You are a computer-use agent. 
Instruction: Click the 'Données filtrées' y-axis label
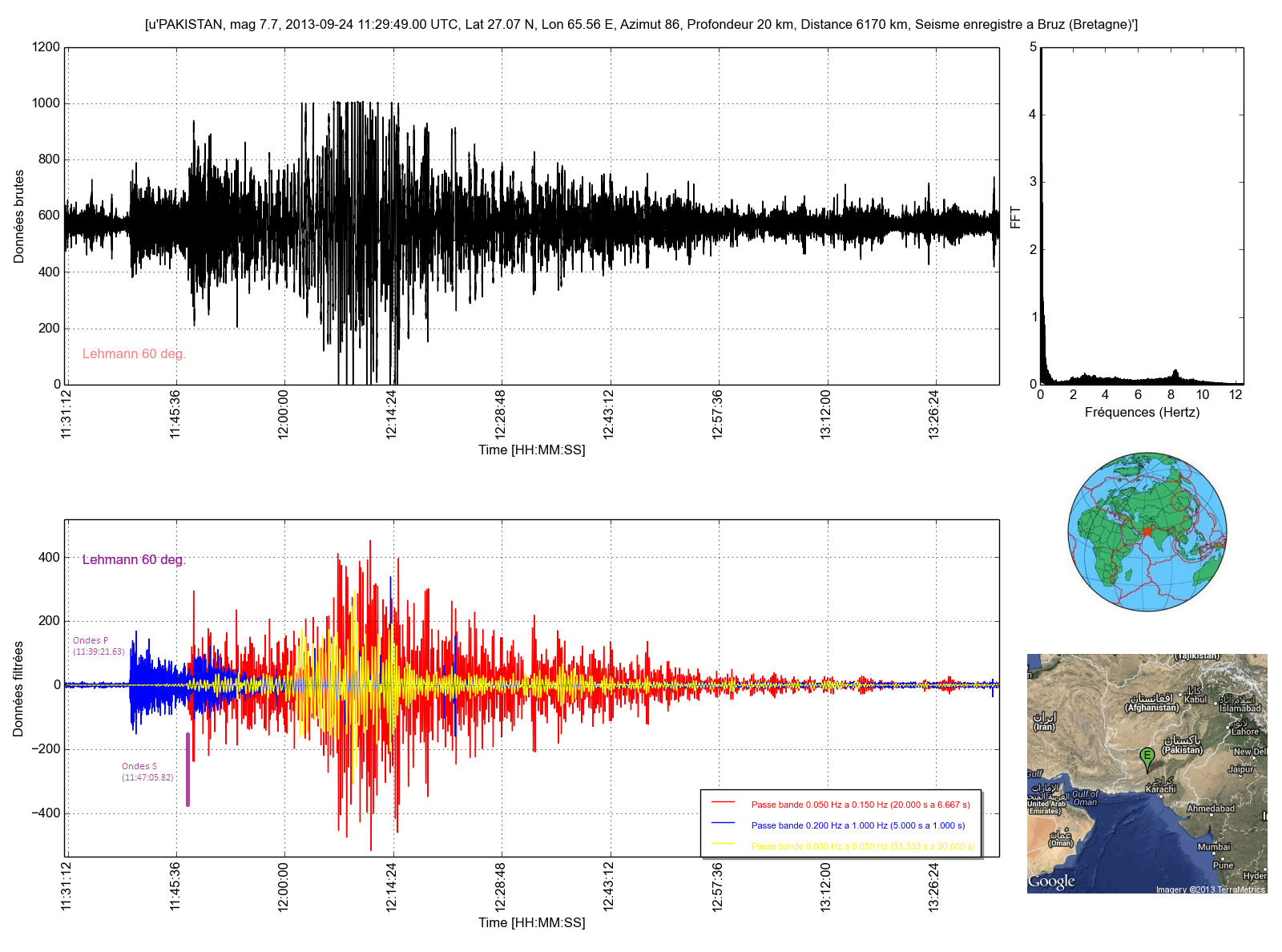point(19,688)
